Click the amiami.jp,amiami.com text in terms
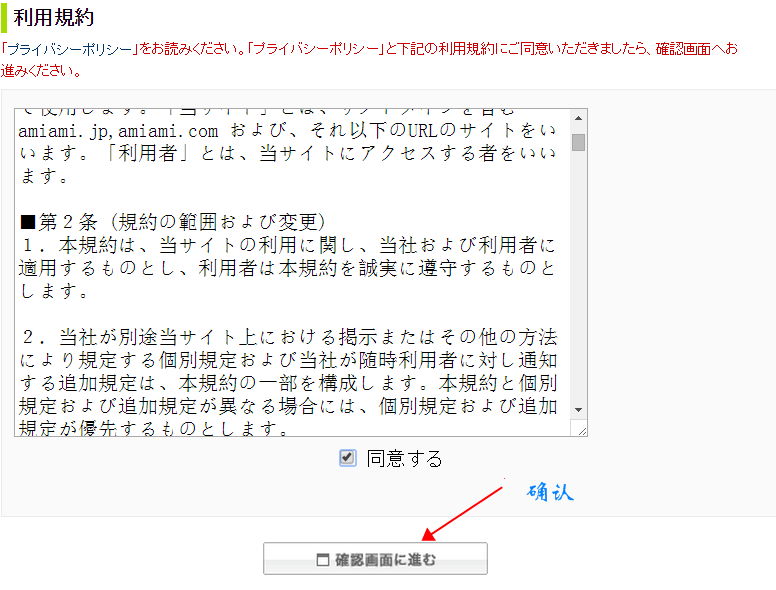This screenshot has width=776, height=590. coord(120,131)
